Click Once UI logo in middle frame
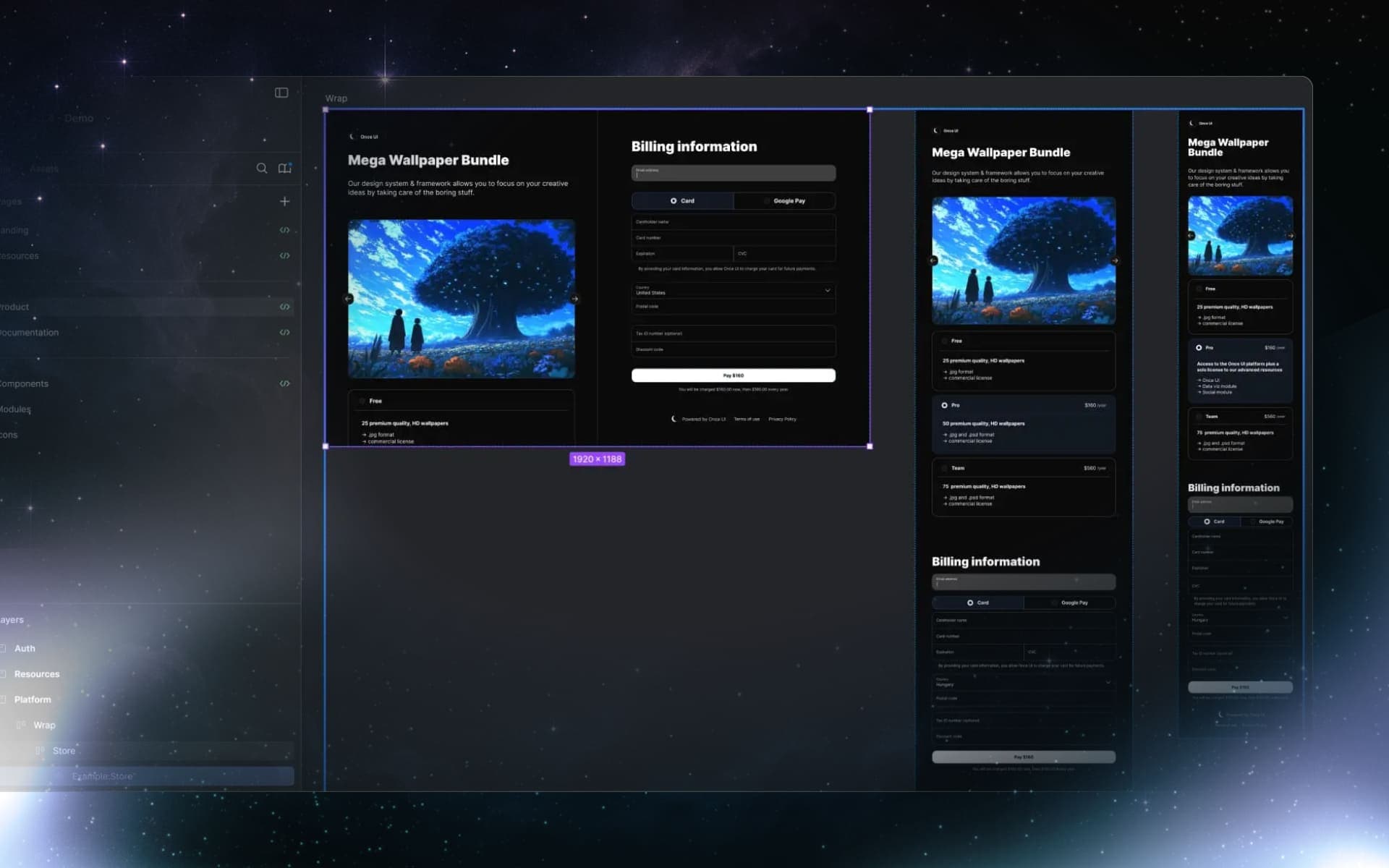The height and width of the screenshot is (868, 1389). [x=946, y=131]
